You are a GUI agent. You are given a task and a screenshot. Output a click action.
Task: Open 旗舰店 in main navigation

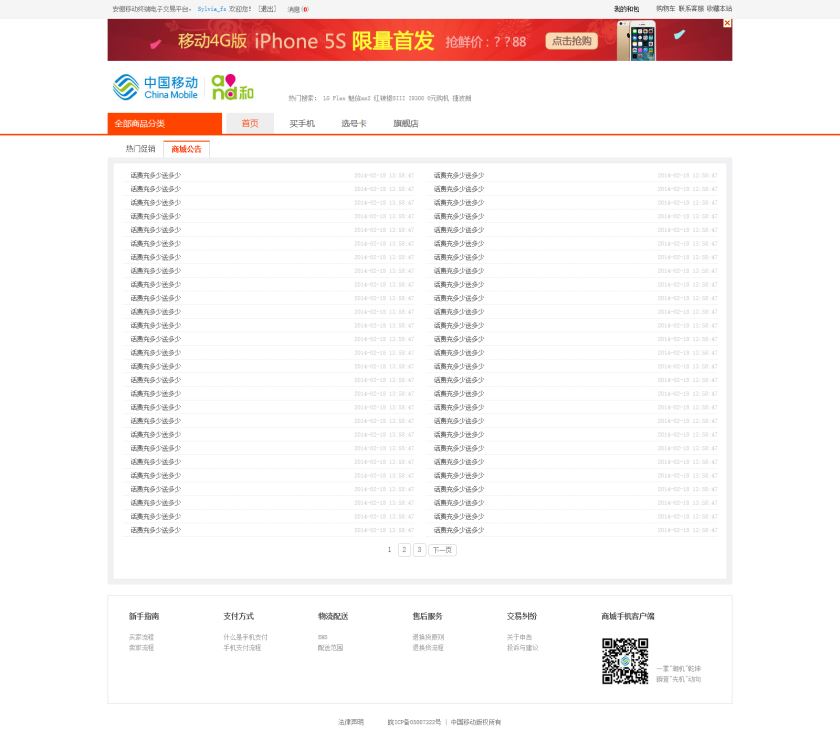[406, 123]
